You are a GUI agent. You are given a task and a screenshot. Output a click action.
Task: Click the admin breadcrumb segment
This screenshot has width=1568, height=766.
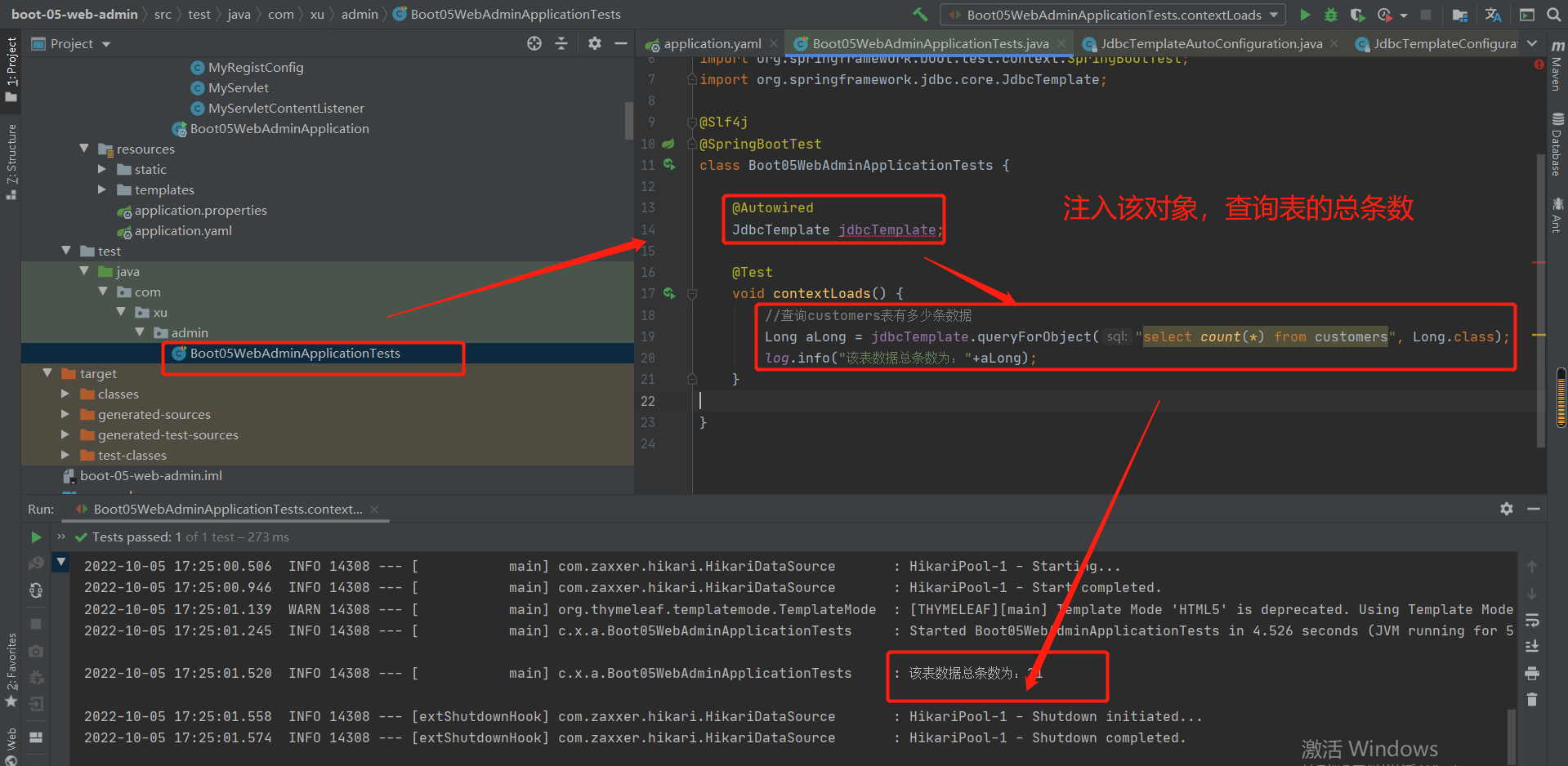click(360, 14)
